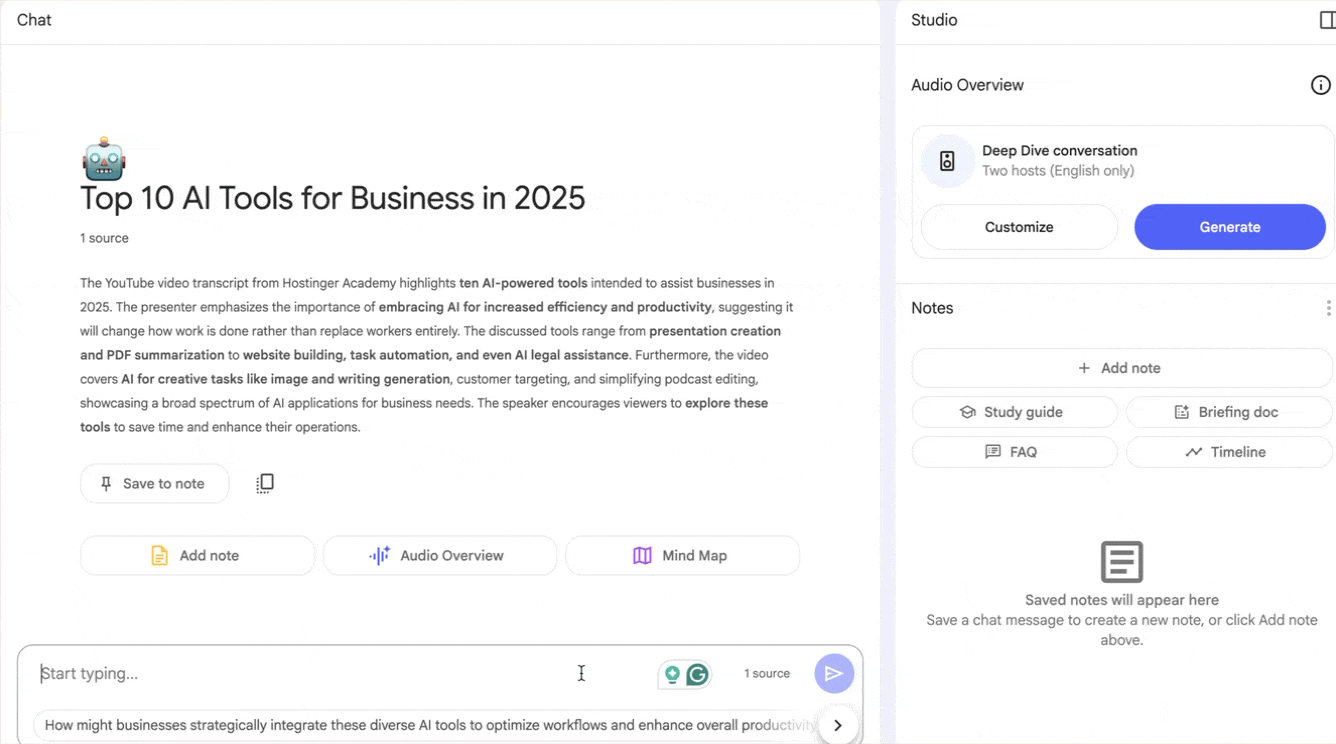Click the 1 source indicator in the input box

tap(767, 674)
